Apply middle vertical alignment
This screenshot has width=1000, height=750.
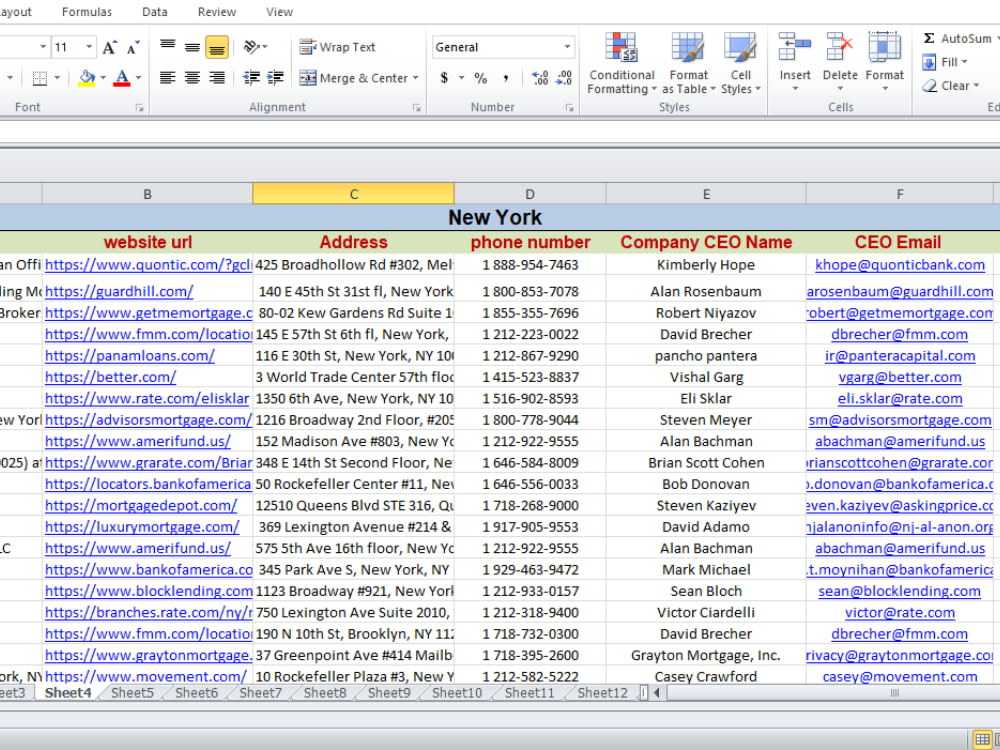(192, 47)
